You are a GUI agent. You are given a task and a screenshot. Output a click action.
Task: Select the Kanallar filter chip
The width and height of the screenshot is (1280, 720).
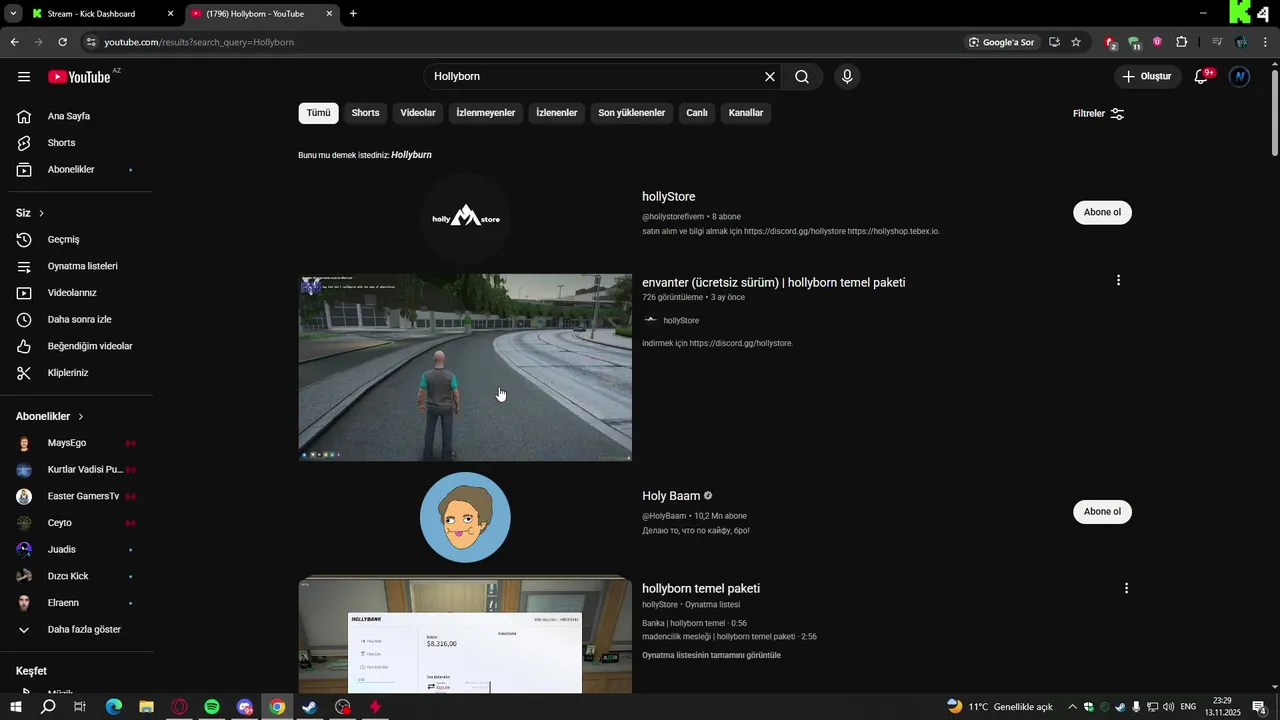coord(746,113)
